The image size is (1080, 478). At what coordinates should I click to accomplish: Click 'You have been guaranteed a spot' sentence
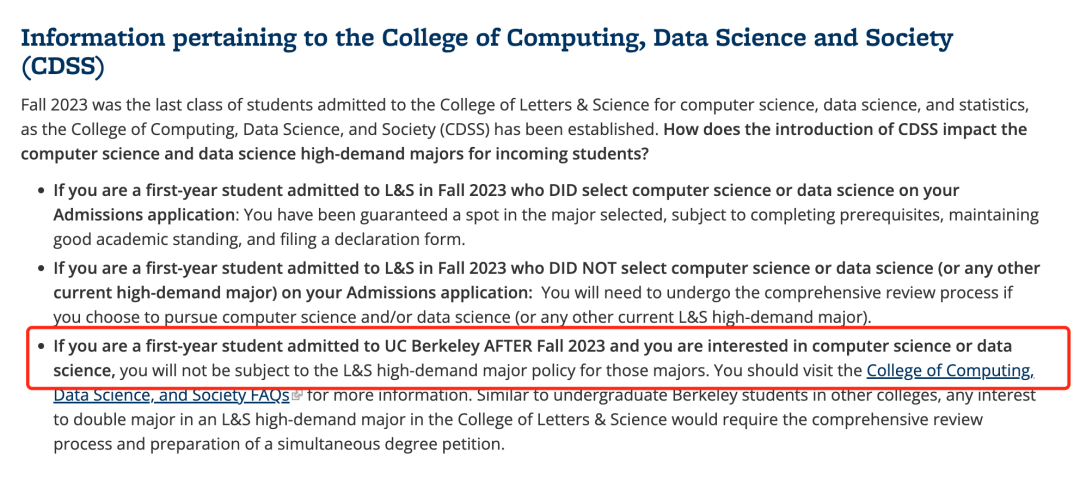point(348,215)
